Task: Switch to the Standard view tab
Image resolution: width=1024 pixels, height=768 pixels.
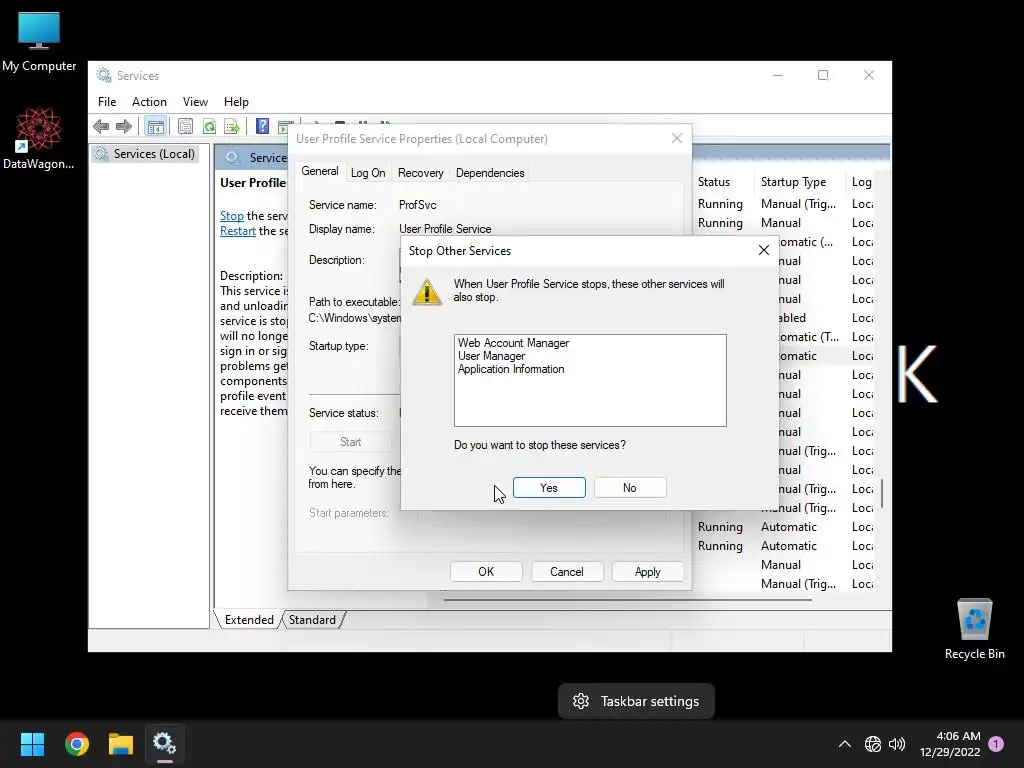Action: pyautogui.click(x=312, y=620)
